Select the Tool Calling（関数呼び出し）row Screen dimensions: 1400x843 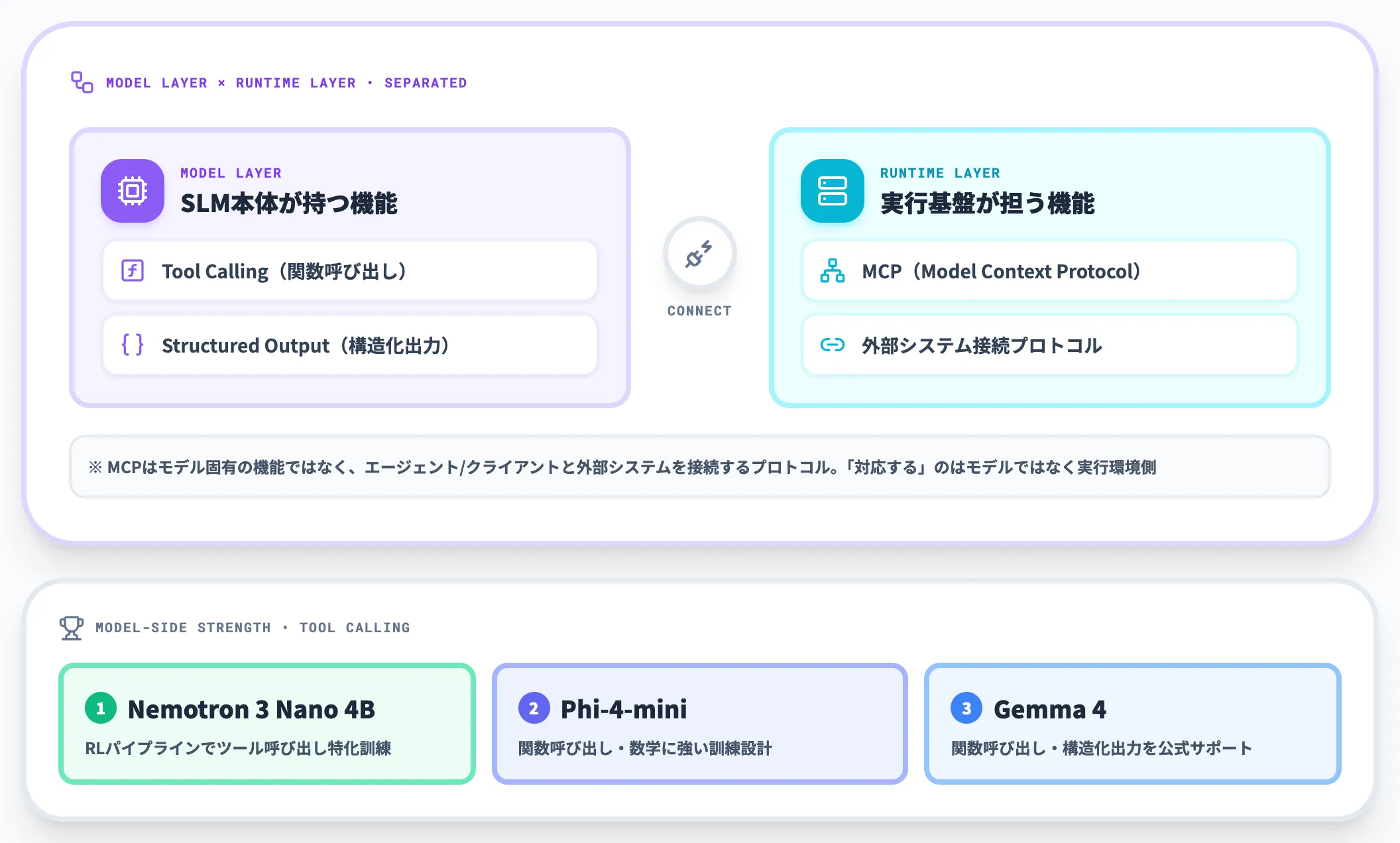(x=350, y=271)
